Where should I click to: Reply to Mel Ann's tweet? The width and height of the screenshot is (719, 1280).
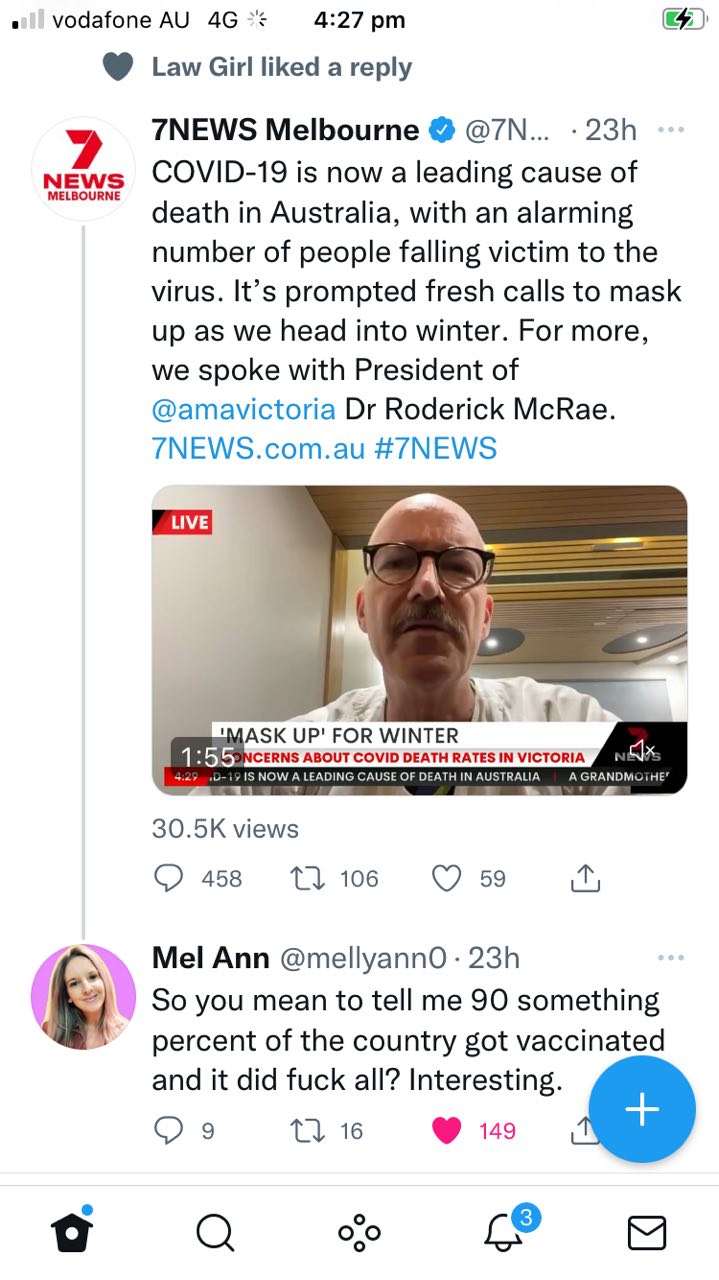(169, 1130)
